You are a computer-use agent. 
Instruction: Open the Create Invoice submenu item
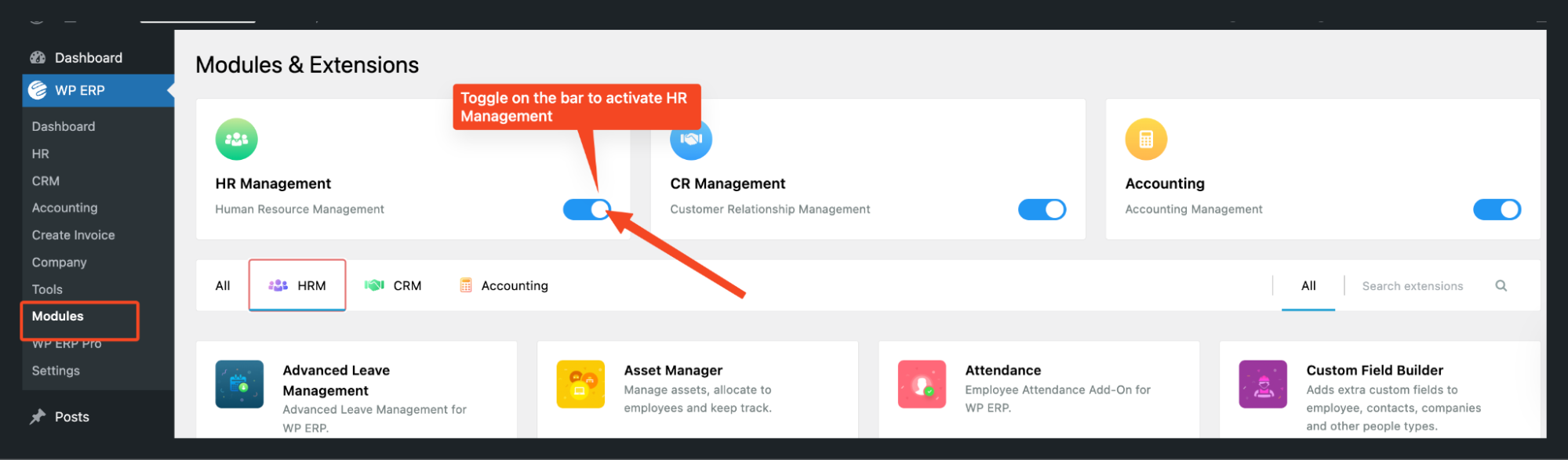pyautogui.click(x=73, y=235)
